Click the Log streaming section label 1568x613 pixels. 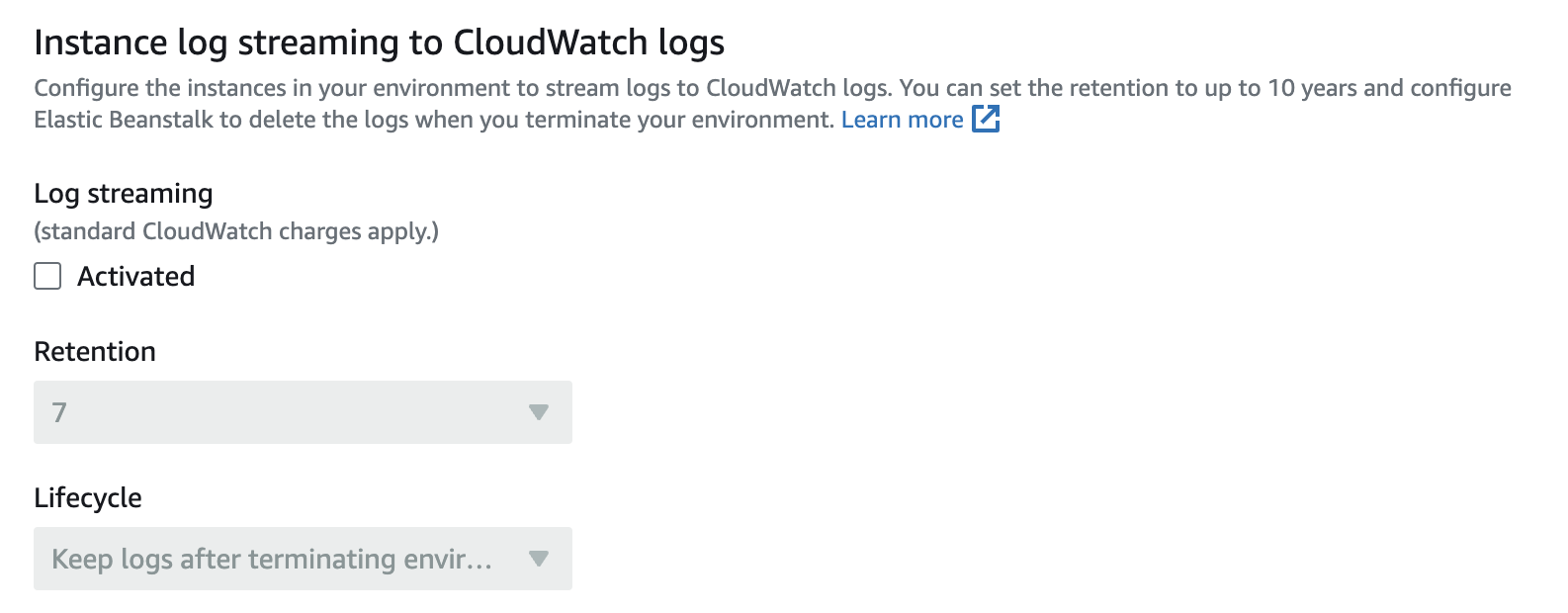tap(124, 194)
